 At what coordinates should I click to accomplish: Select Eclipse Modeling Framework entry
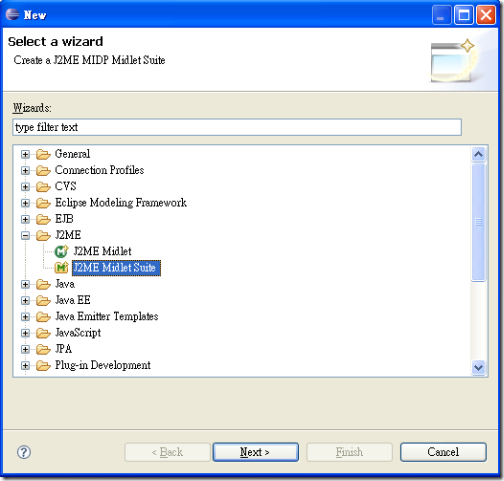click(x=121, y=203)
